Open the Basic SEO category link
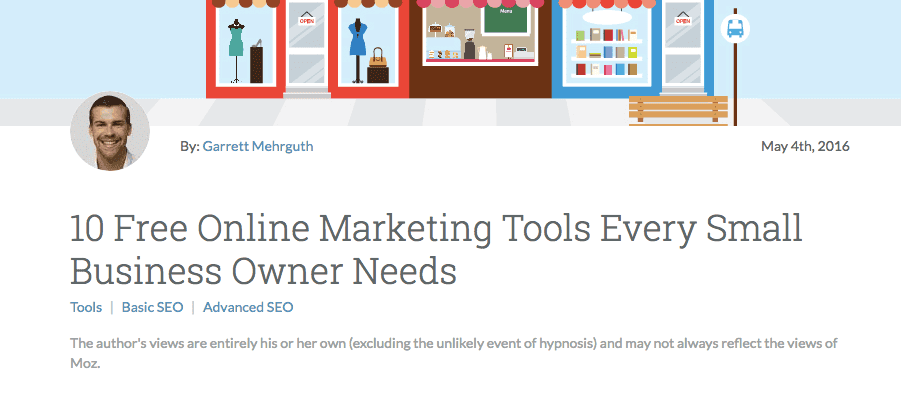Image resolution: width=901 pixels, height=405 pixels. pyautogui.click(x=152, y=307)
